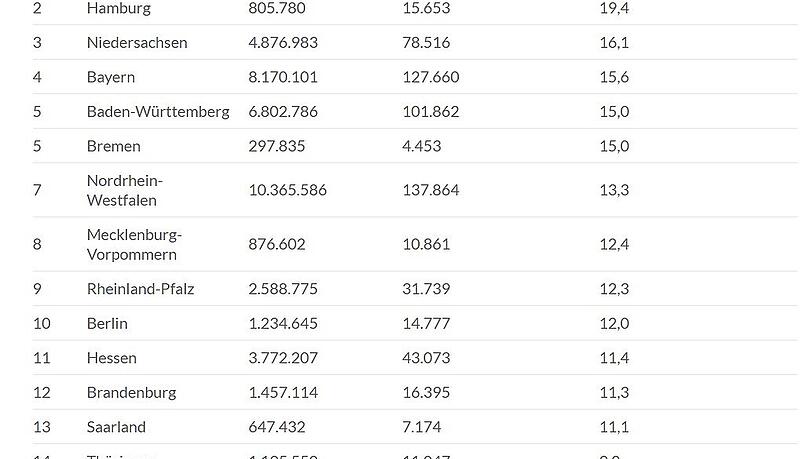Click the 137.864 value cell
Image resolution: width=812 pixels, height=459 pixels.
tap(431, 190)
